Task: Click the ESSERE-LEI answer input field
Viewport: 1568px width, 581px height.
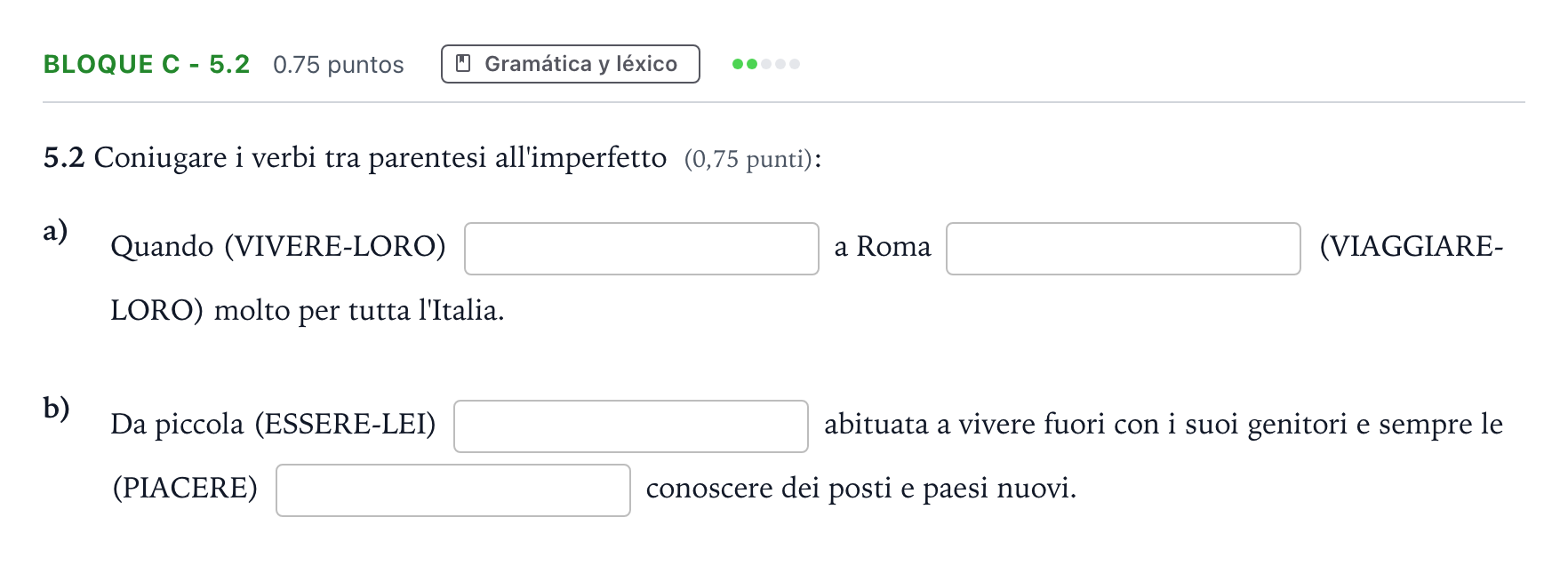Action: pyautogui.click(x=630, y=426)
